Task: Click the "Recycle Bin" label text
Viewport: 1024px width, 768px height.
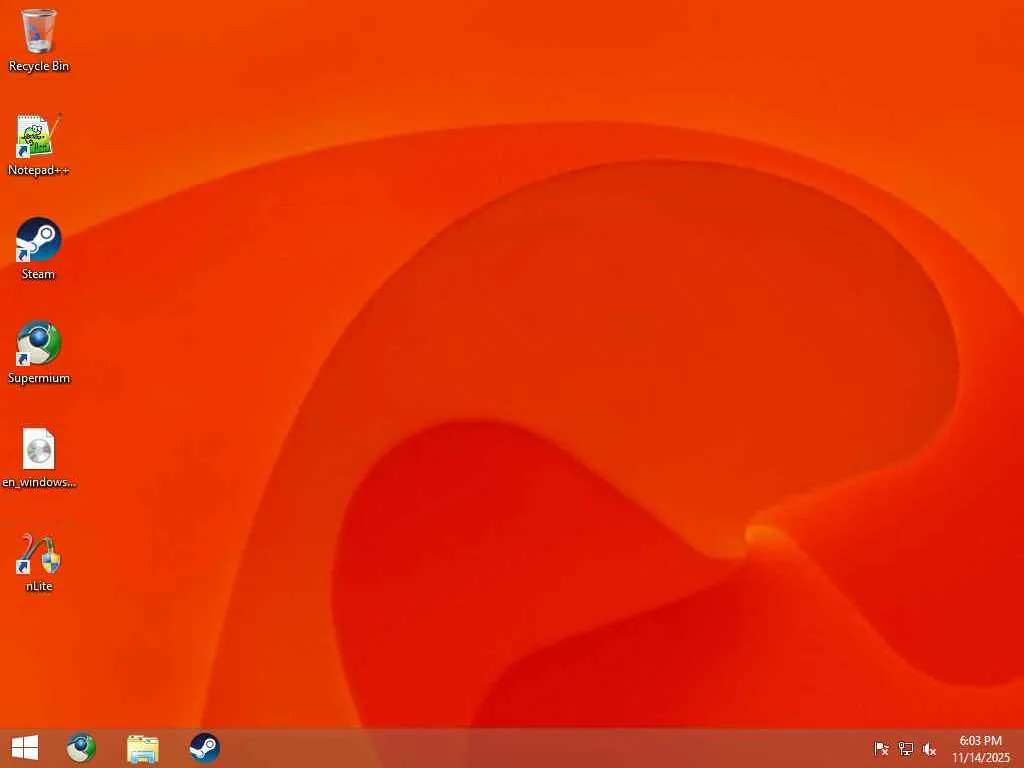Action: (x=39, y=66)
